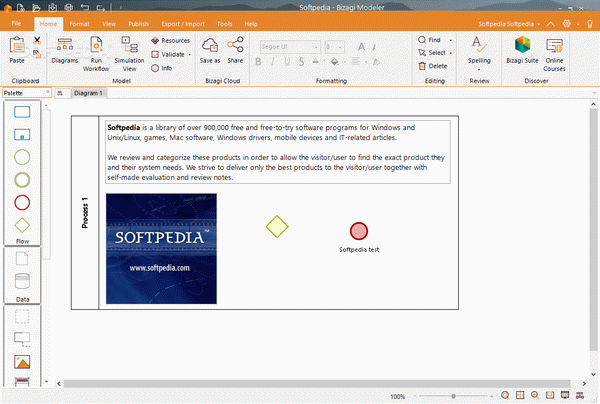Expand the Select dropdown arrow

[x=450, y=53]
